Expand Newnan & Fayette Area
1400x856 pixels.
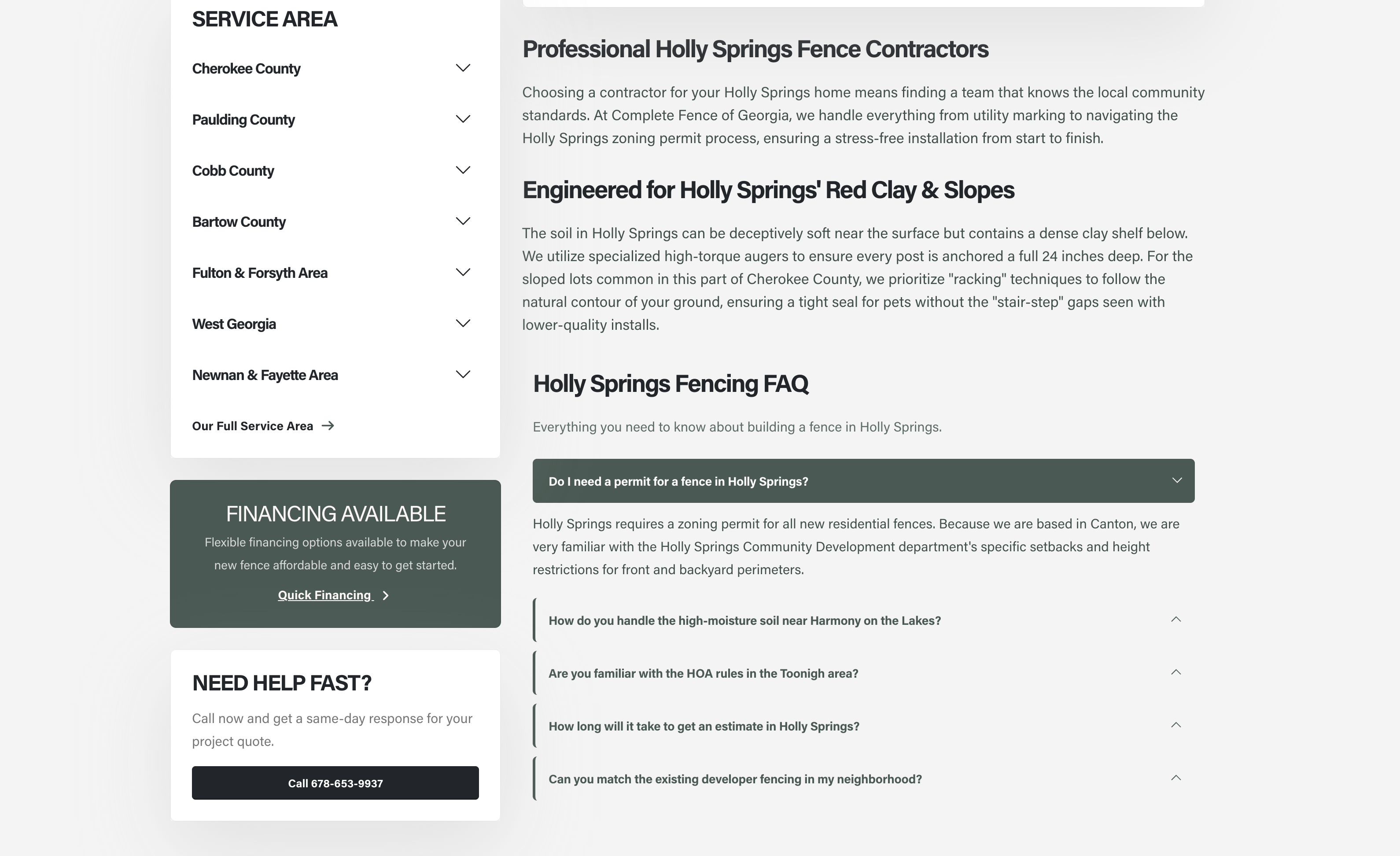click(463, 374)
